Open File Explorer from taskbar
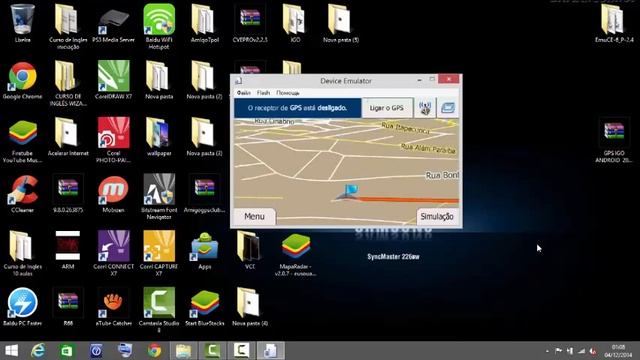This screenshot has height=360, width=640. point(183,351)
